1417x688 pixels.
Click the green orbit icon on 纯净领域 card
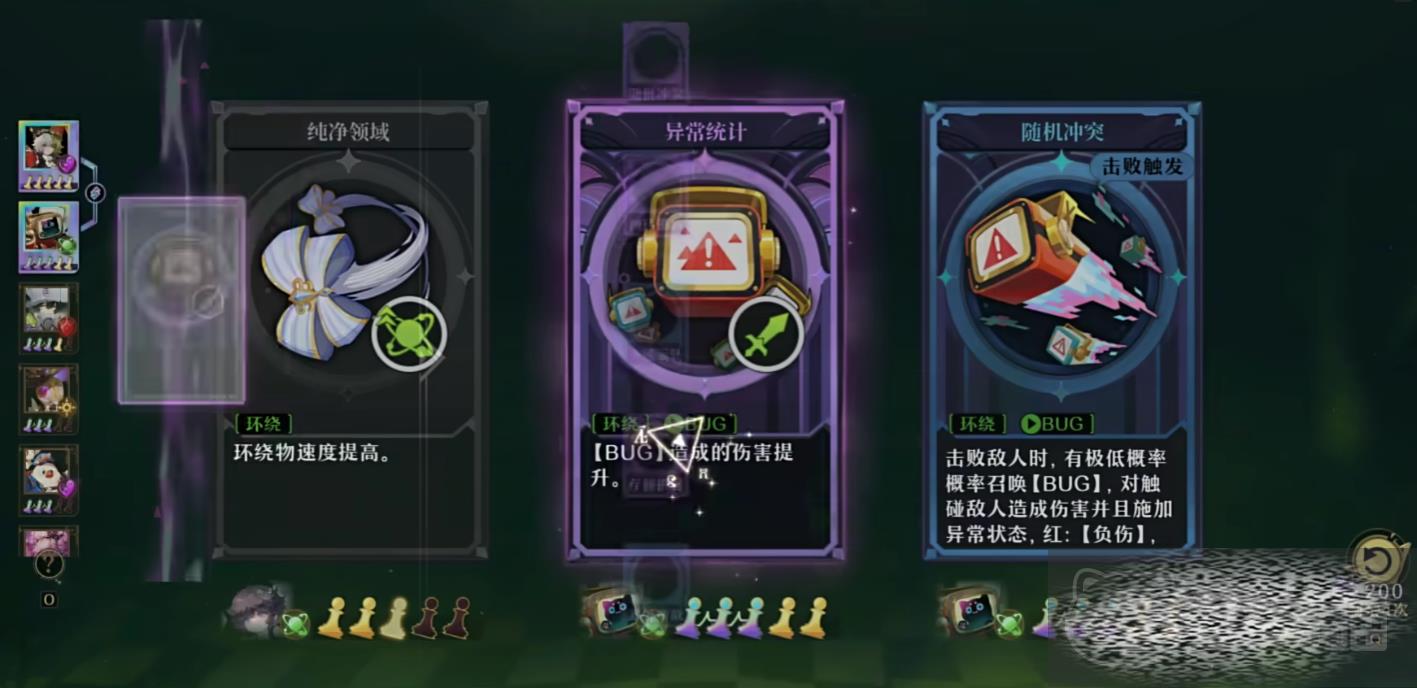coord(409,334)
